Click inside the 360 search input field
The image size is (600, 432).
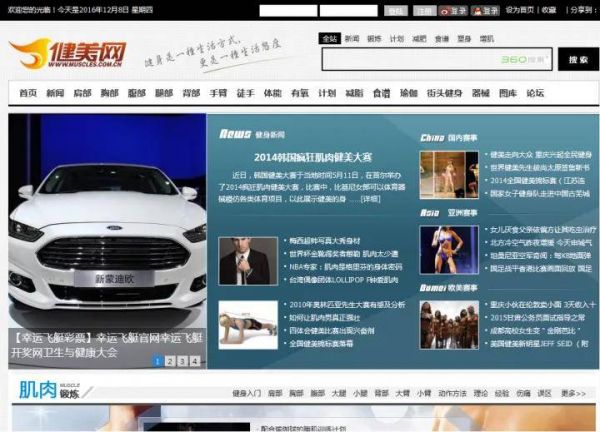(410, 60)
